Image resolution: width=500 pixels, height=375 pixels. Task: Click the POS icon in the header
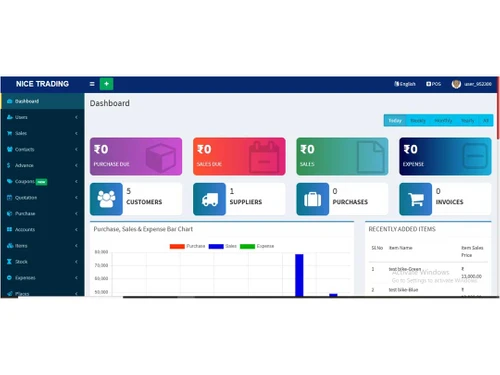(x=428, y=84)
